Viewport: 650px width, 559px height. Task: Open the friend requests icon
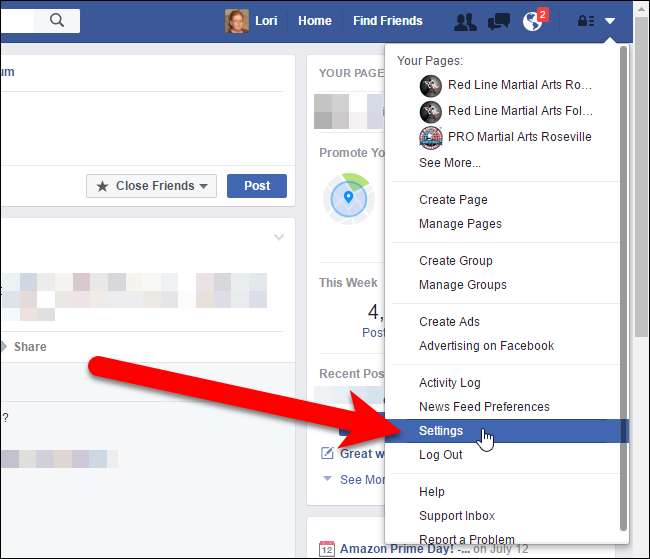point(465,22)
